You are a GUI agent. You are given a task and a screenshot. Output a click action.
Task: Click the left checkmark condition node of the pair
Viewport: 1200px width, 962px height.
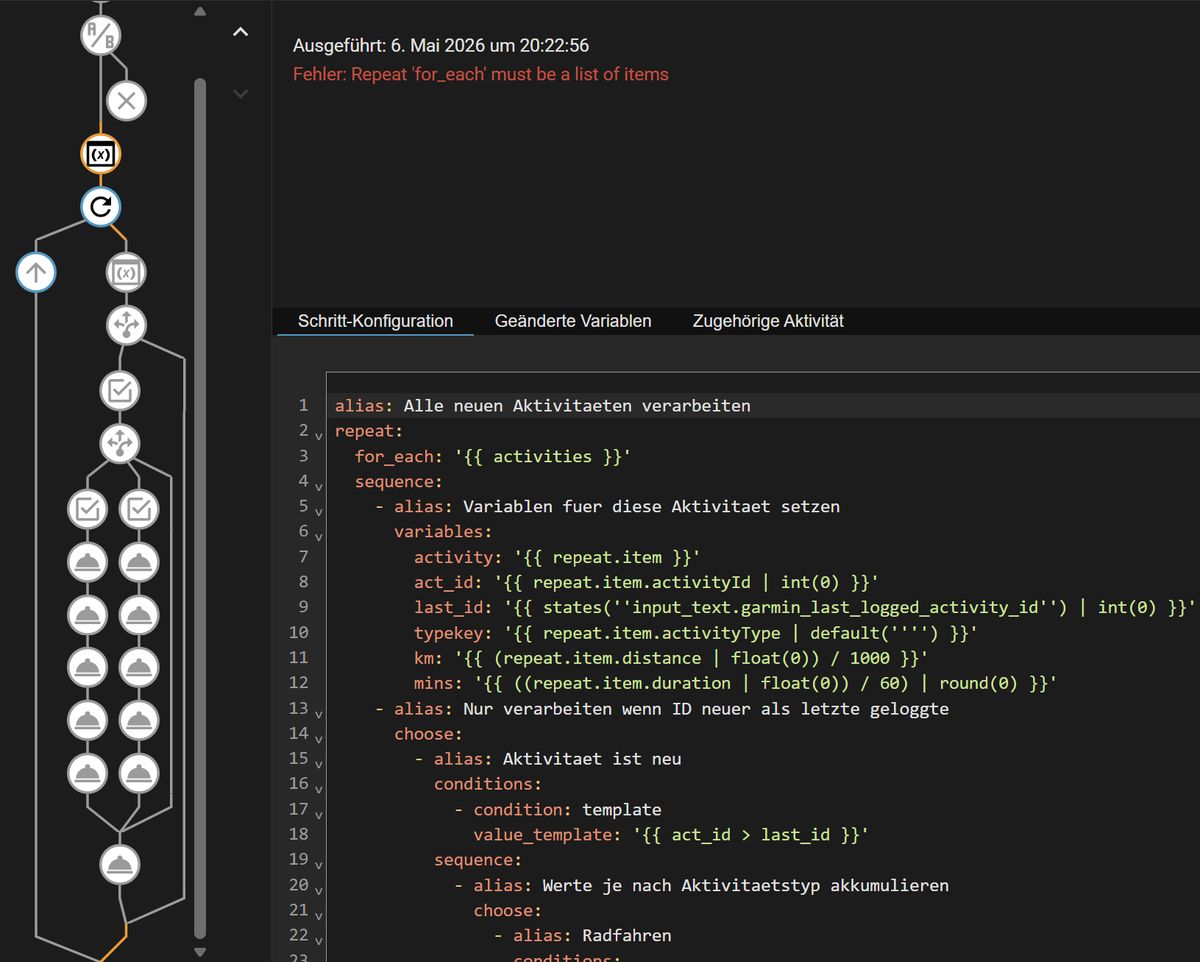pos(87,509)
